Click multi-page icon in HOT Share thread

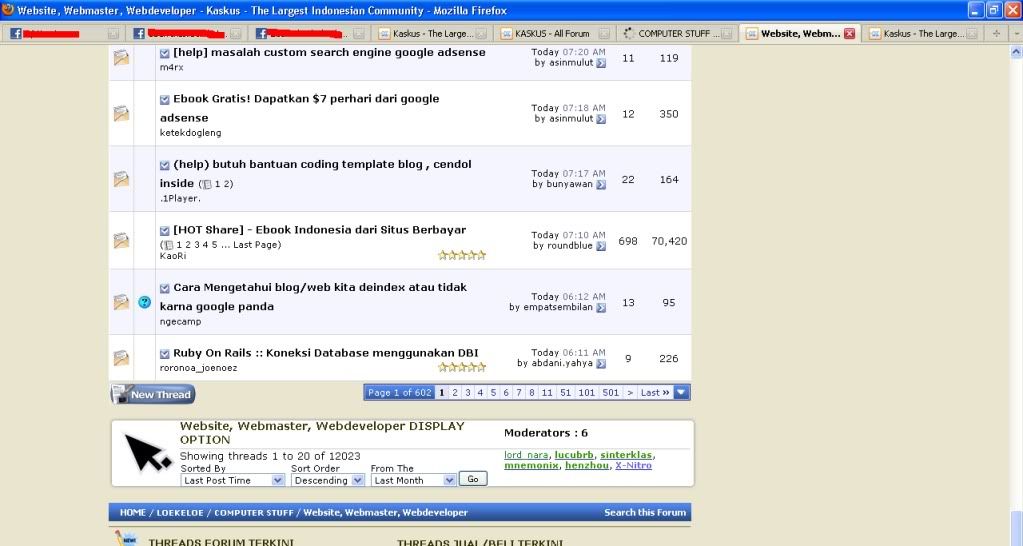pyautogui.click(x=168, y=245)
